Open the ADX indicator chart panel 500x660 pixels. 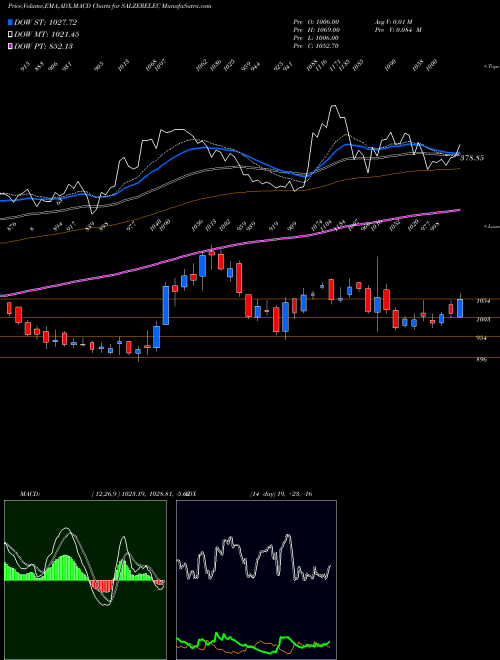pyautogui.click(x=256, y=580)
